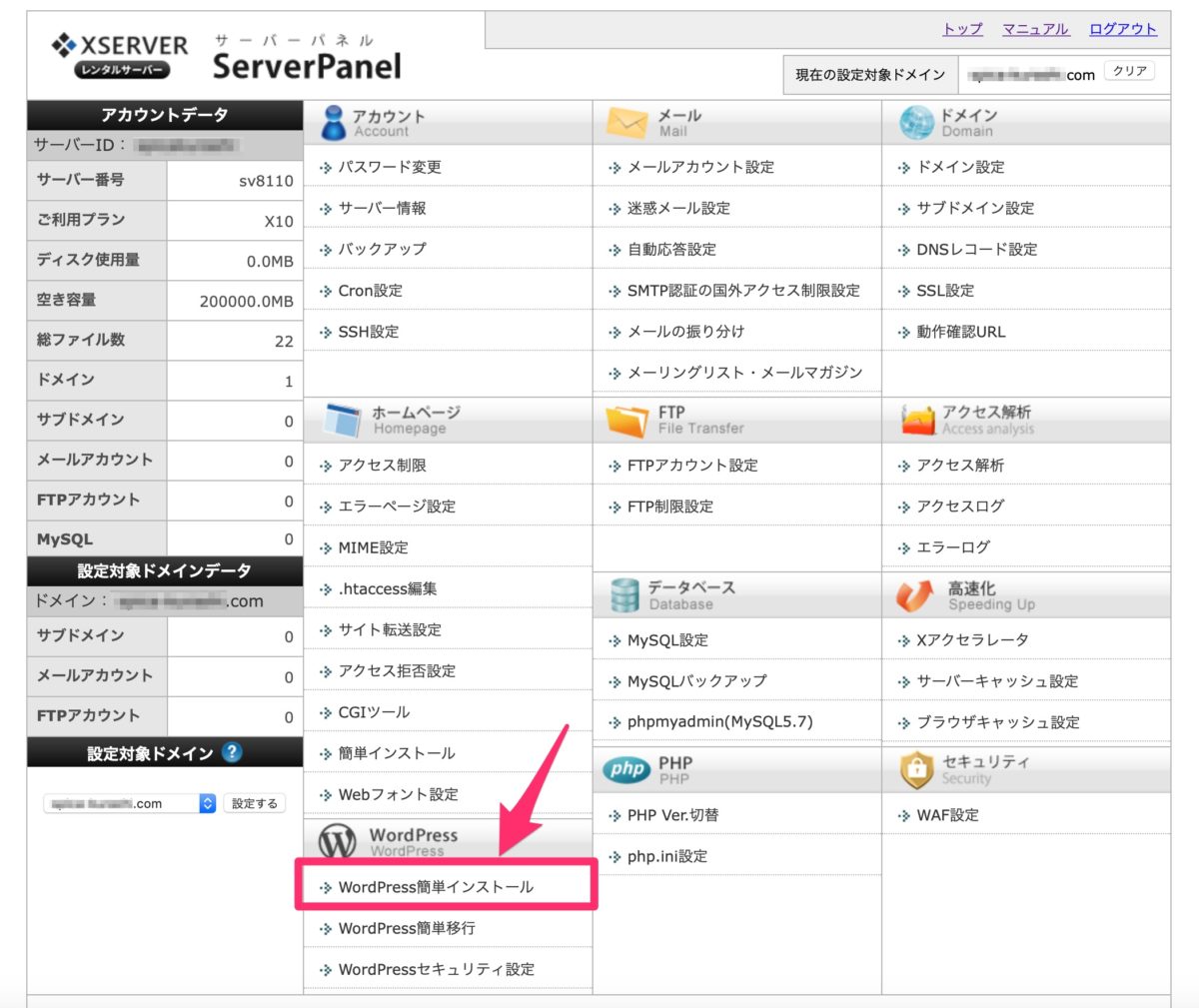The image size is (1199, 1008).
Task: Open 動作確認URL
Action: coord(961,332)
